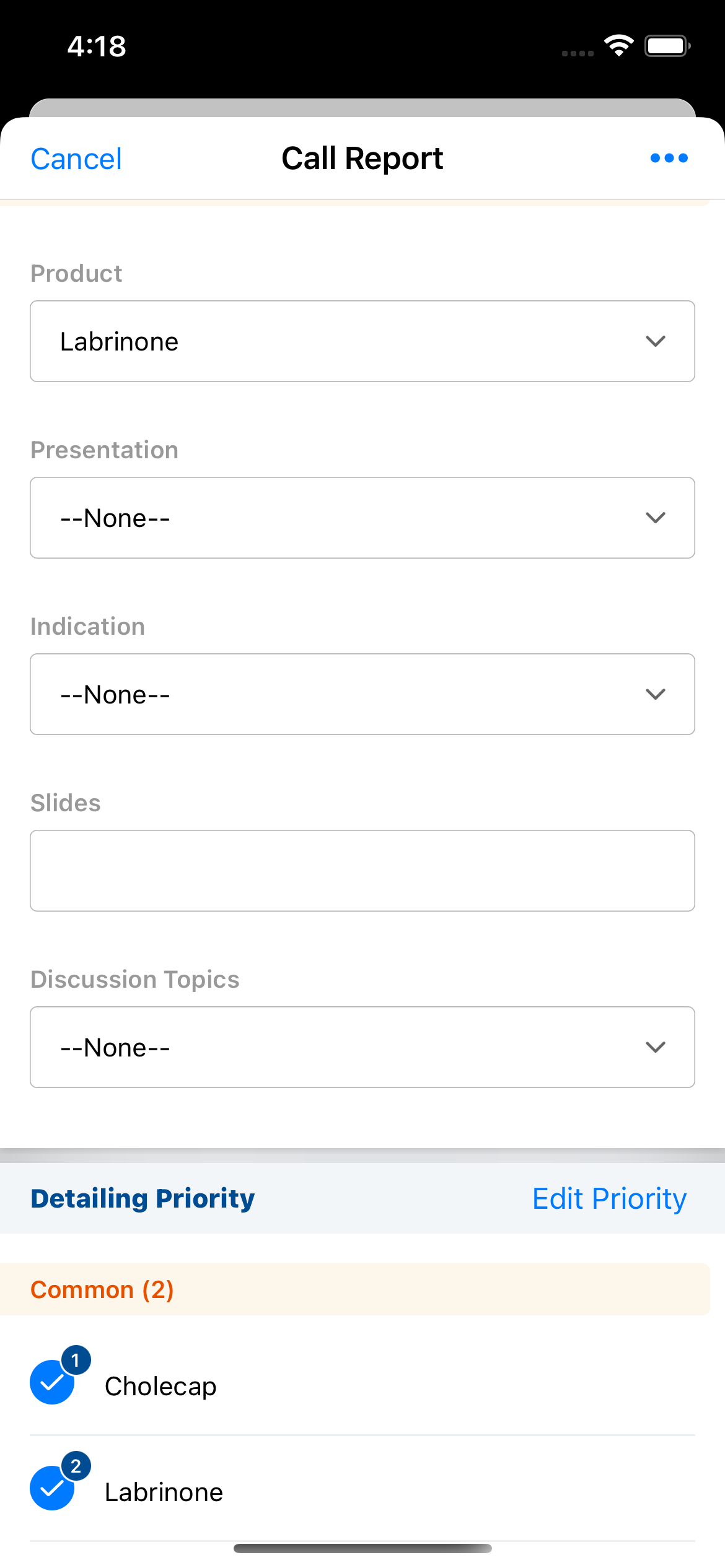The image size is (725, 1568).
Task: Tap the priority badge number 2
Action: [76, 1466]
